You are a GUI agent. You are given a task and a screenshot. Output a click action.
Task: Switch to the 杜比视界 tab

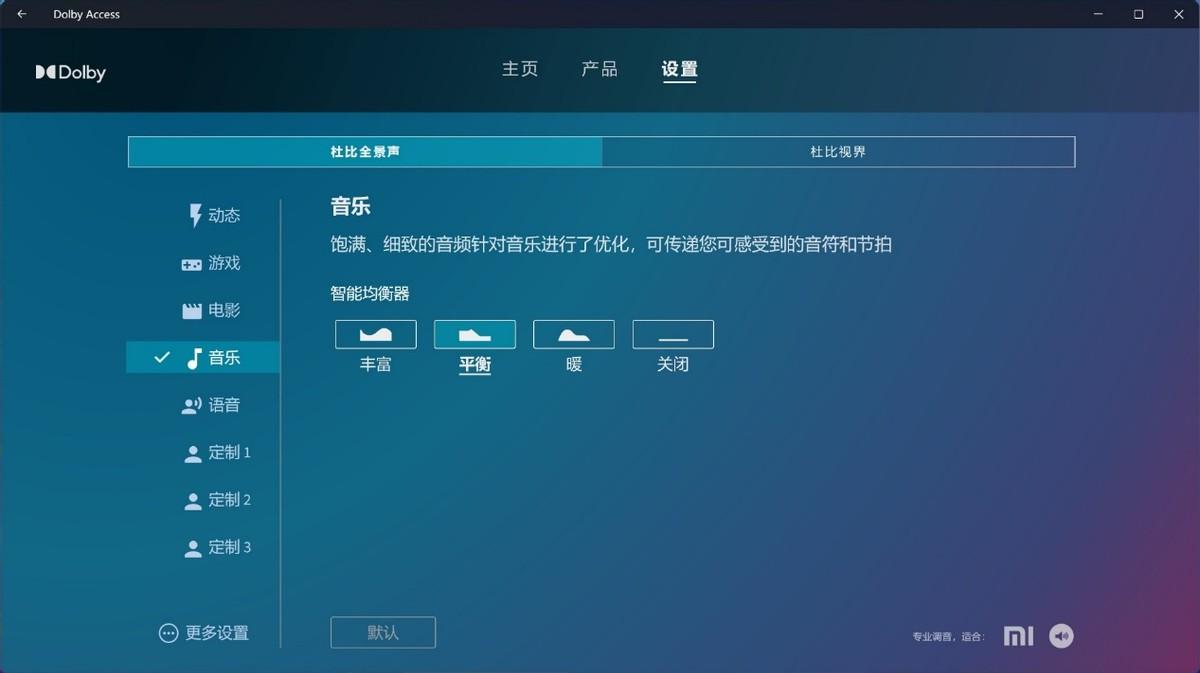point(838,151)
